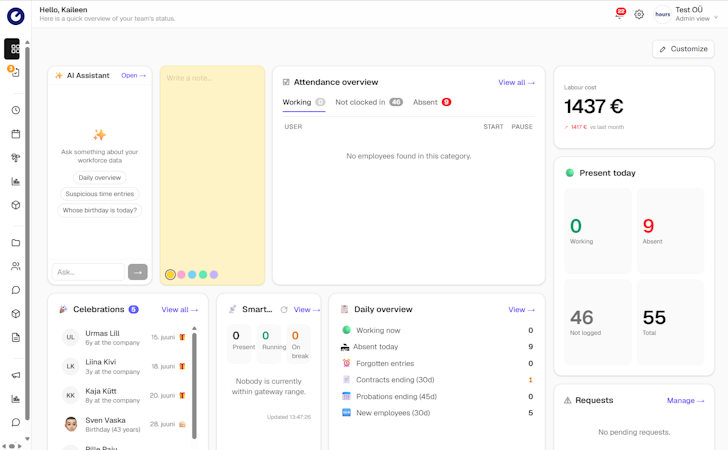Screen dimensions: 728x450
Task: Select the 'Suspicious time entries' suggestion chip
Action: [x=99, y=194]
